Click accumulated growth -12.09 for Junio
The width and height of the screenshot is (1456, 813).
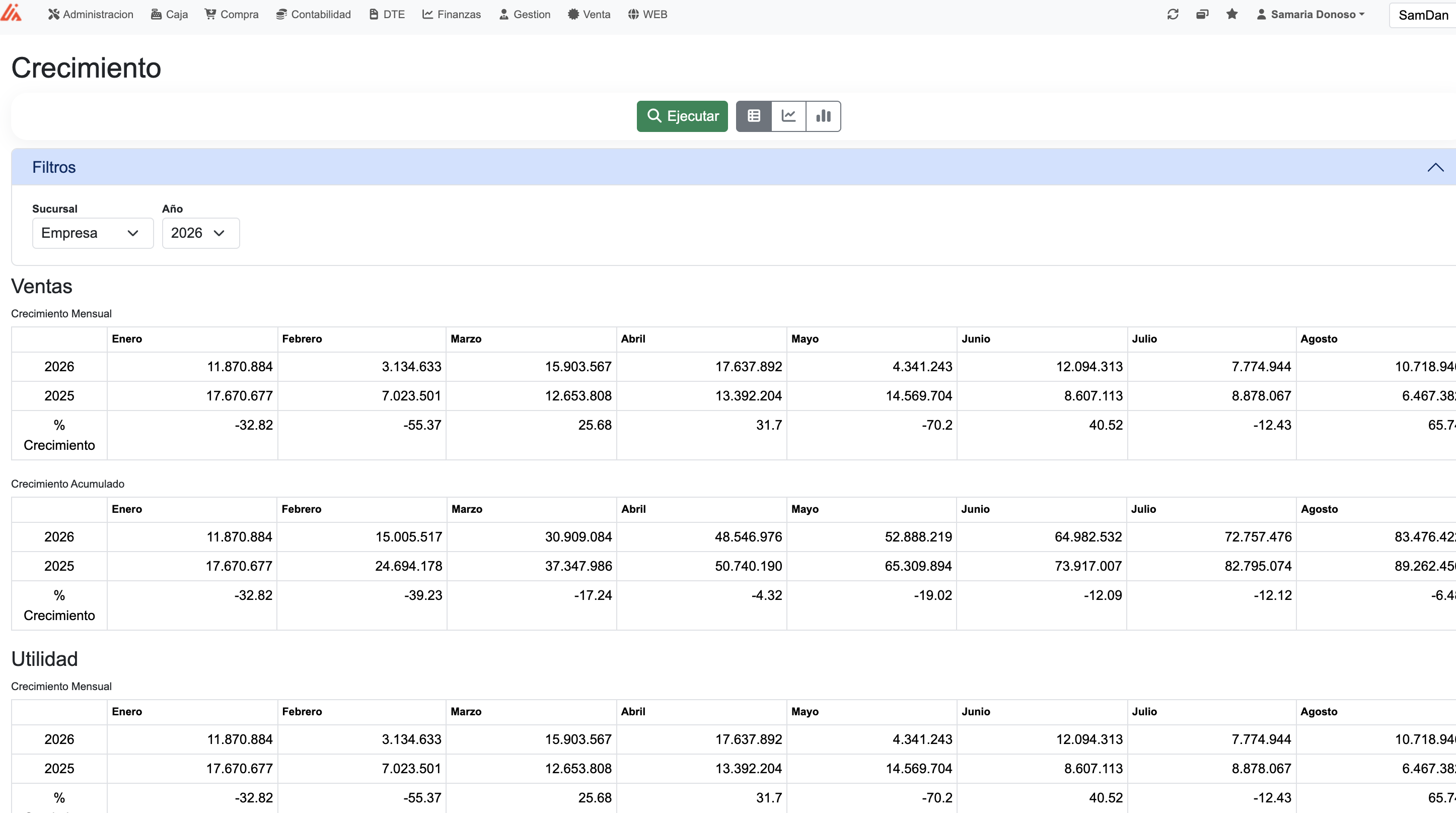click(x=1103, y=595)
